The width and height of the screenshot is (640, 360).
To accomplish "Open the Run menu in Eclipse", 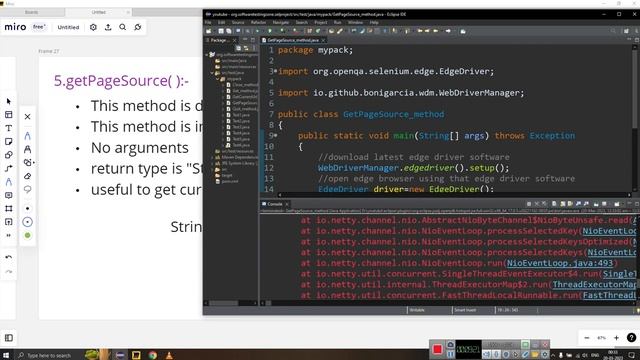I will click(x=337, y=22).
